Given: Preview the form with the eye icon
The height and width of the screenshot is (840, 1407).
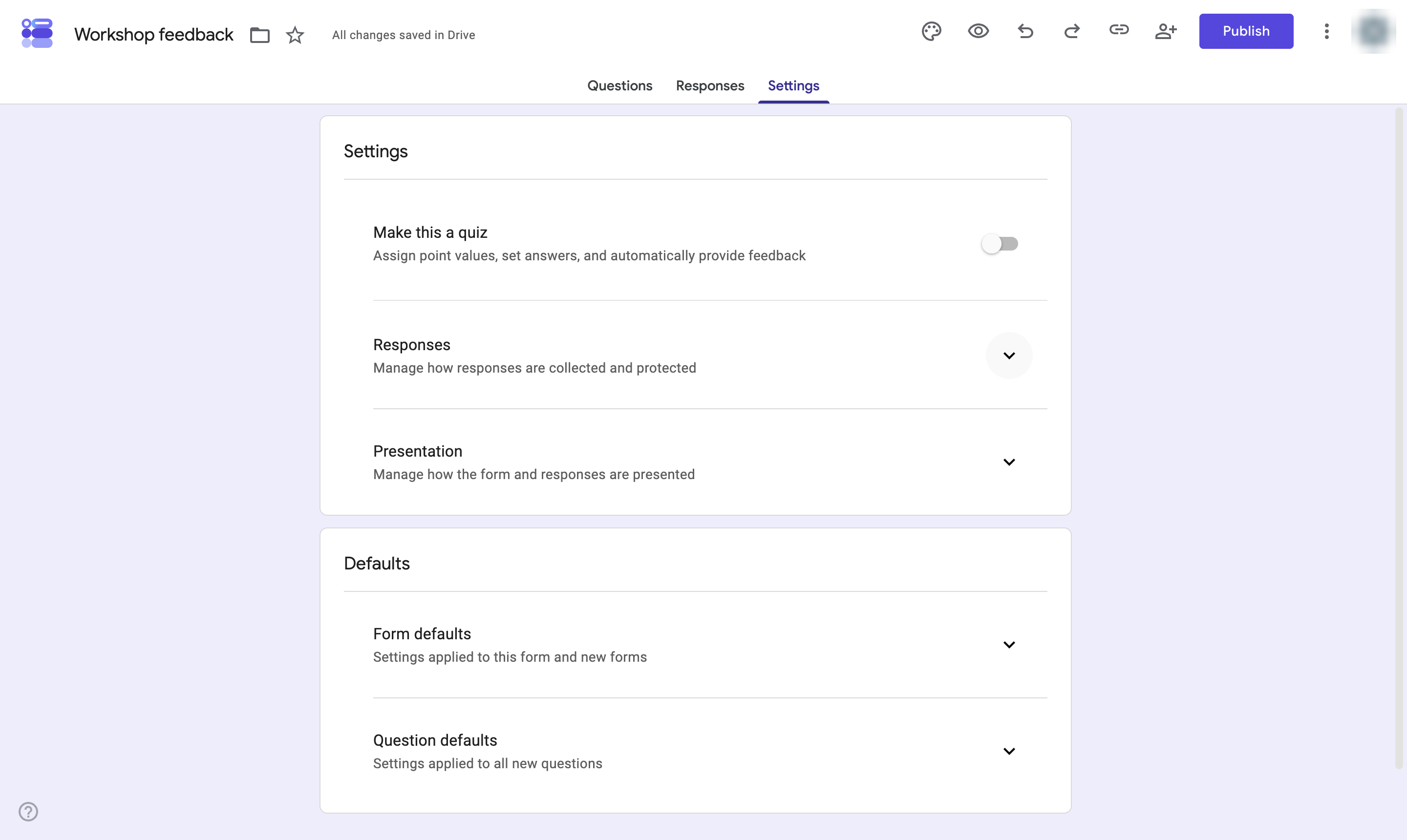Looking at the screenshot, I should [979, 31].
